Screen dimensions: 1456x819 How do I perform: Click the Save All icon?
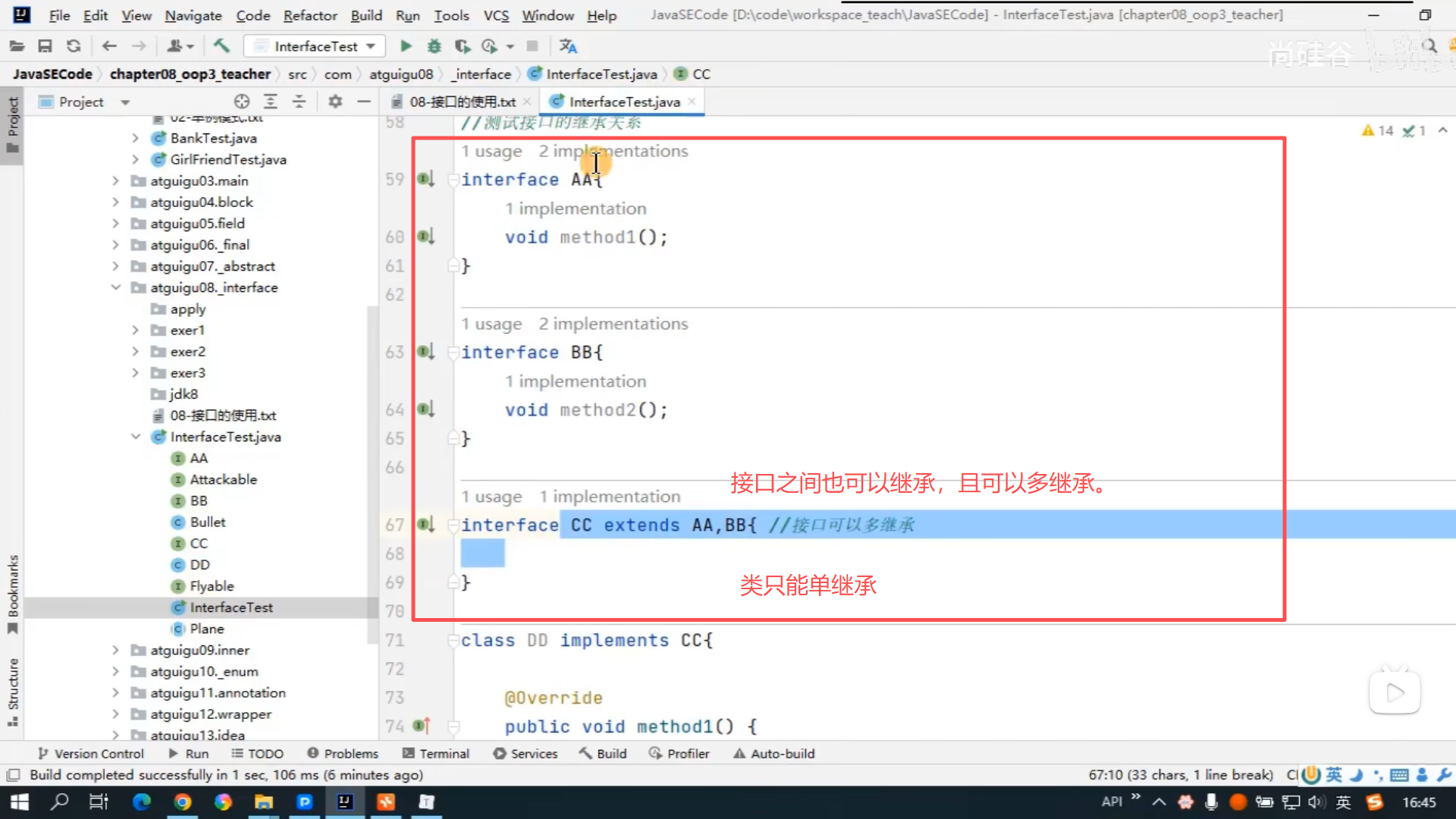tap(45, 46)
